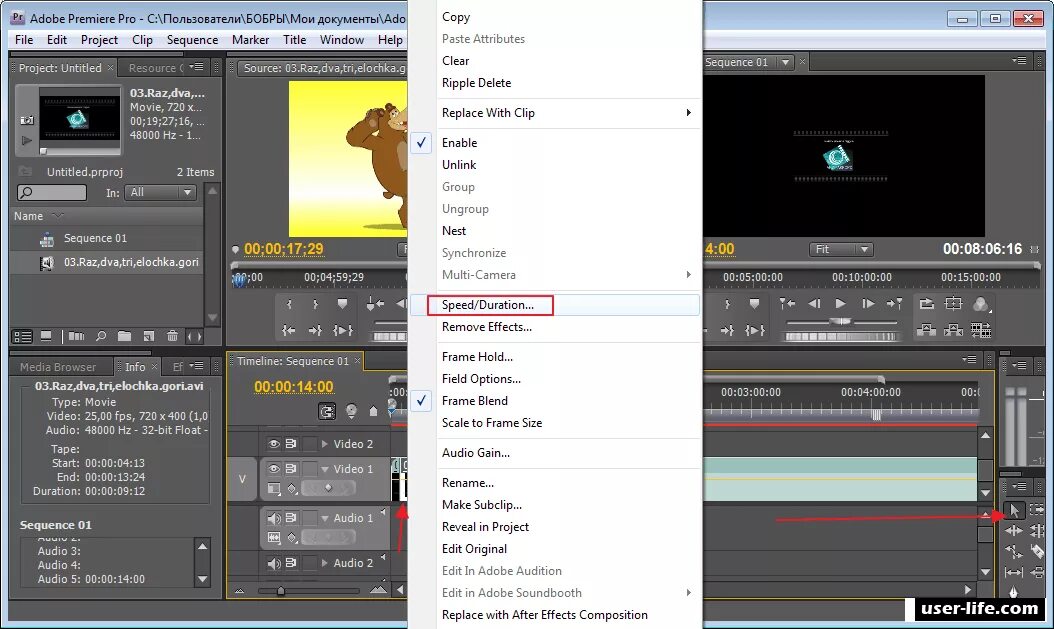Click the Extract button in Program monitor
Image resolution: width=1054 pixels, height=629 pixels.
point(953,330)
